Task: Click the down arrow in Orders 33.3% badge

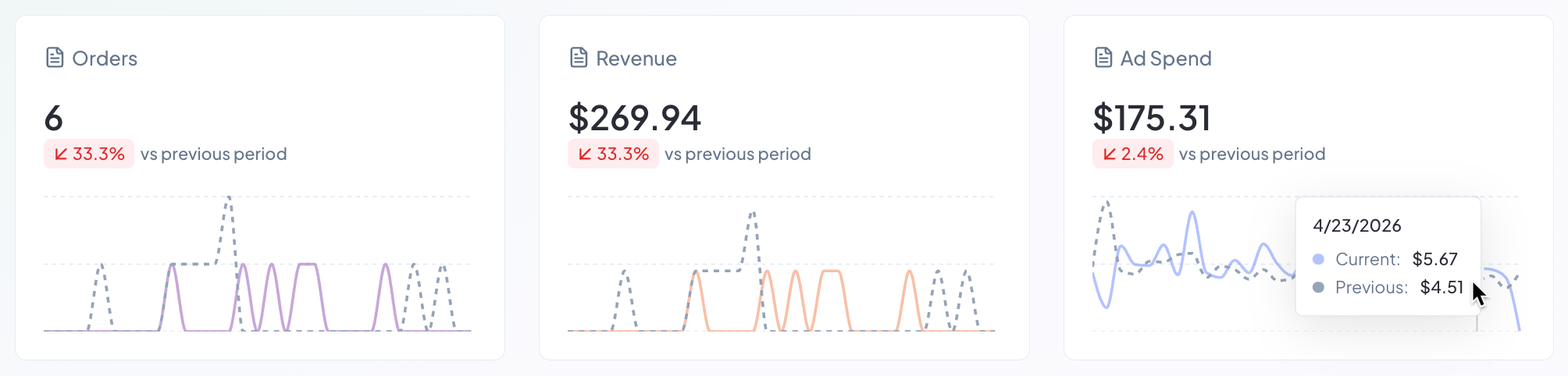Action: (x=61, y=154)
